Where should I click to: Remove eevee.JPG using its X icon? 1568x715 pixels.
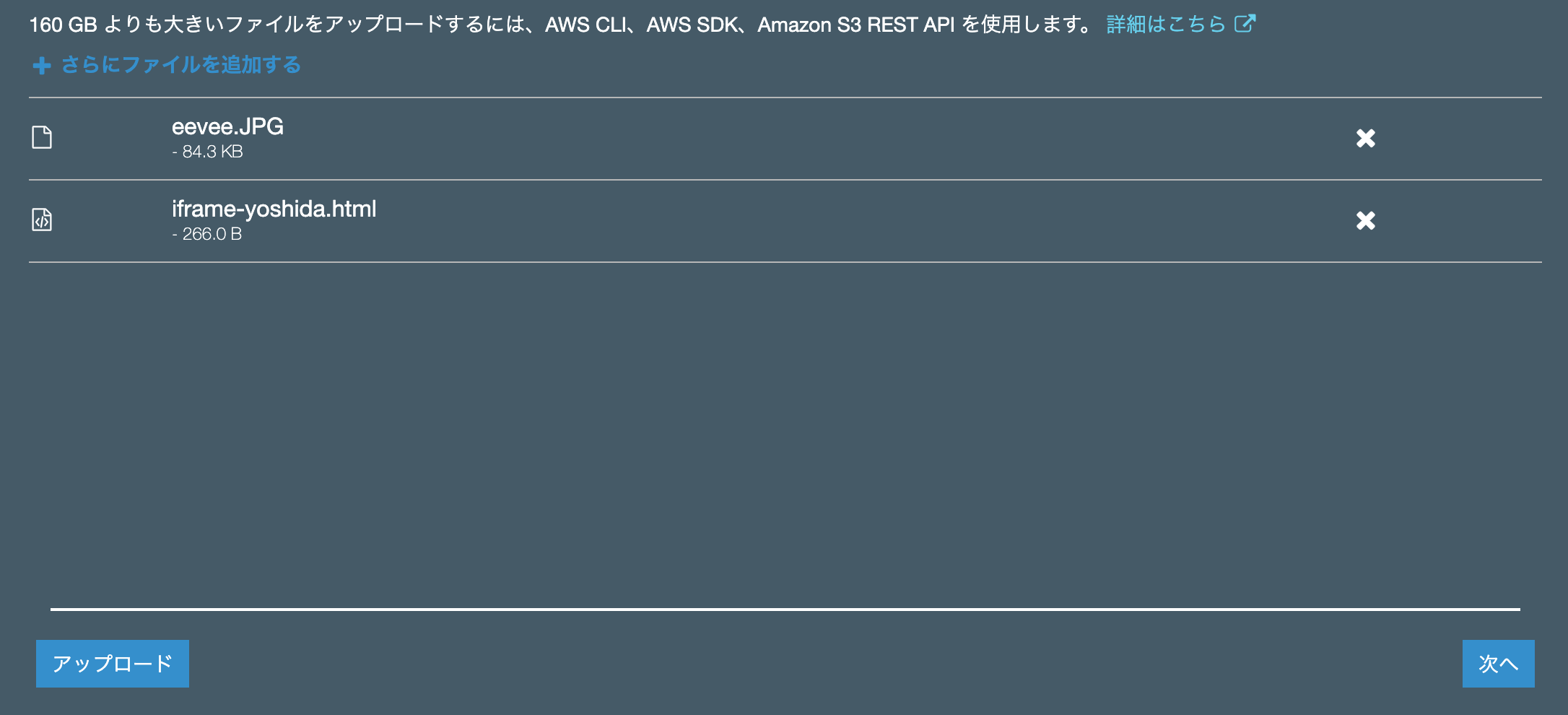click(1366, 138)
